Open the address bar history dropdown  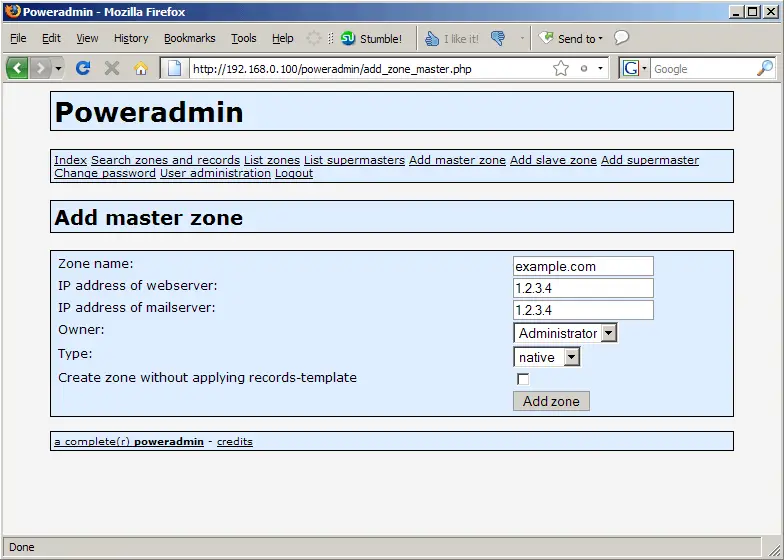pyautogui.click(x=600, y=68)
